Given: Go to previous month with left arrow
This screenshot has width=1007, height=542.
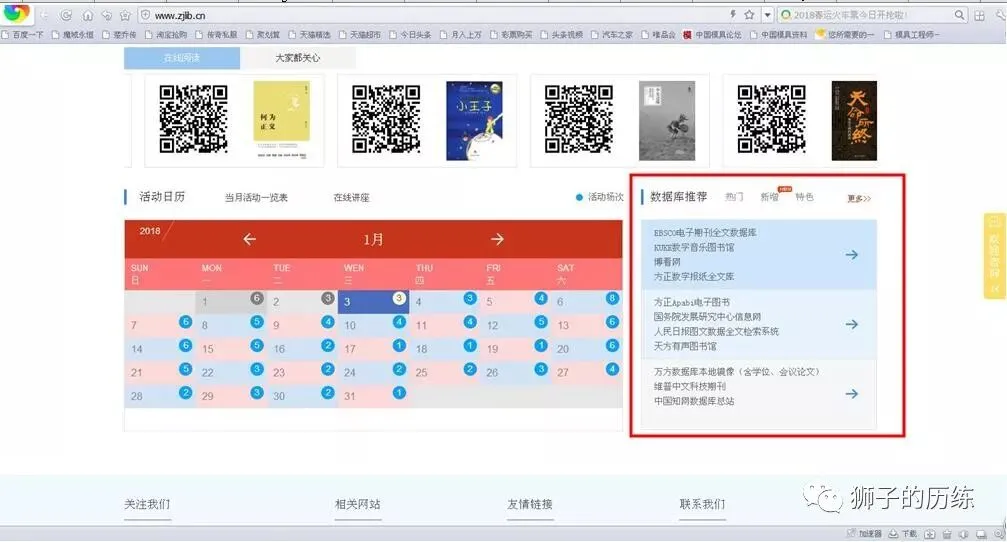Looking at the screenshot, I should click(x=250, y=239).
